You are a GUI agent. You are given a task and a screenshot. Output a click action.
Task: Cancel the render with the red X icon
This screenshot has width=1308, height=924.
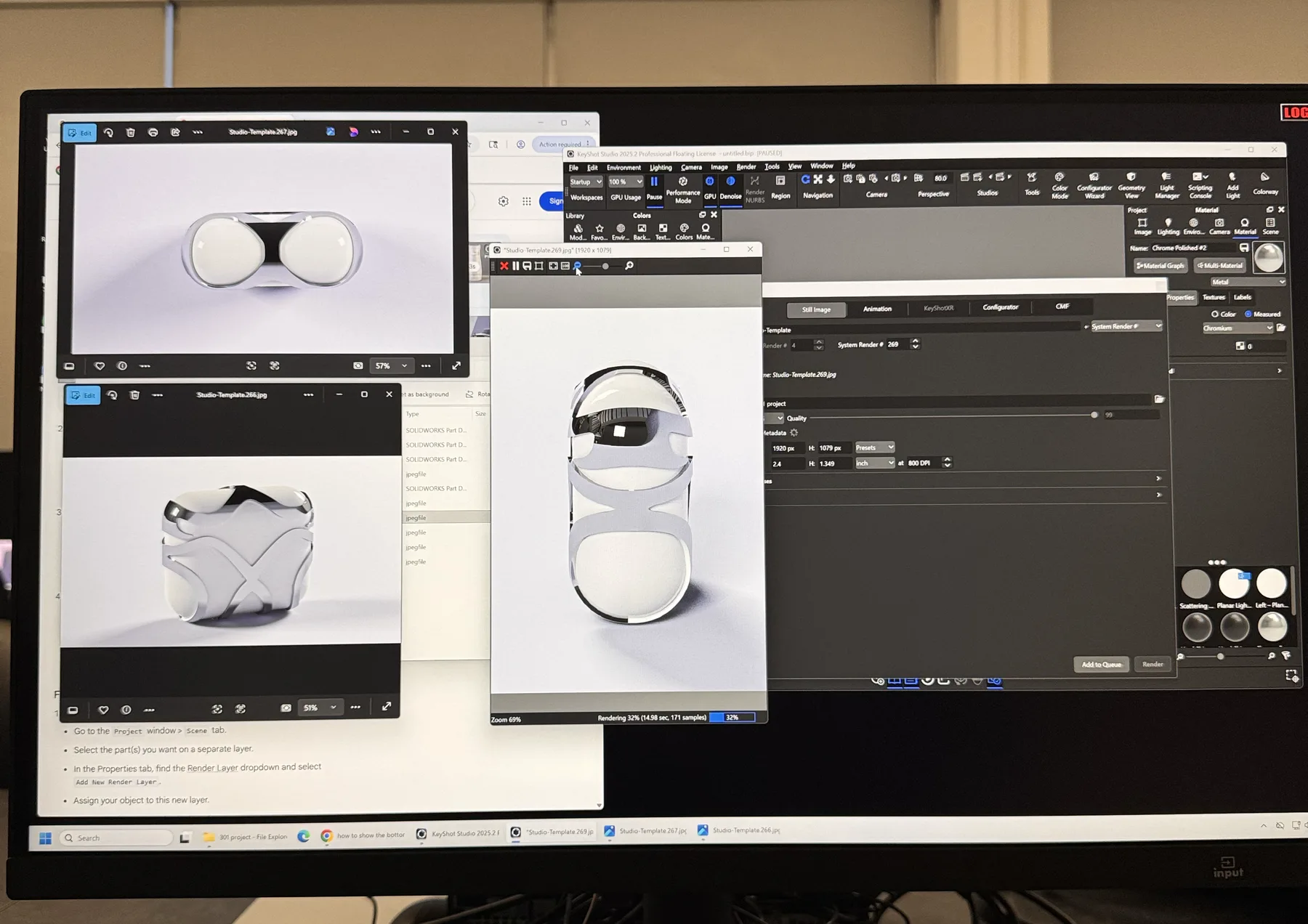[504, 266]
